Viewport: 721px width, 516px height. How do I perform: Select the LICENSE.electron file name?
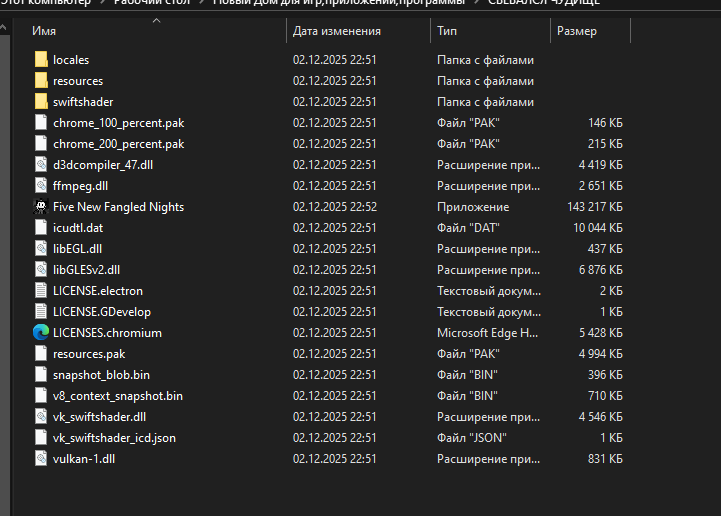pos(98,291)
